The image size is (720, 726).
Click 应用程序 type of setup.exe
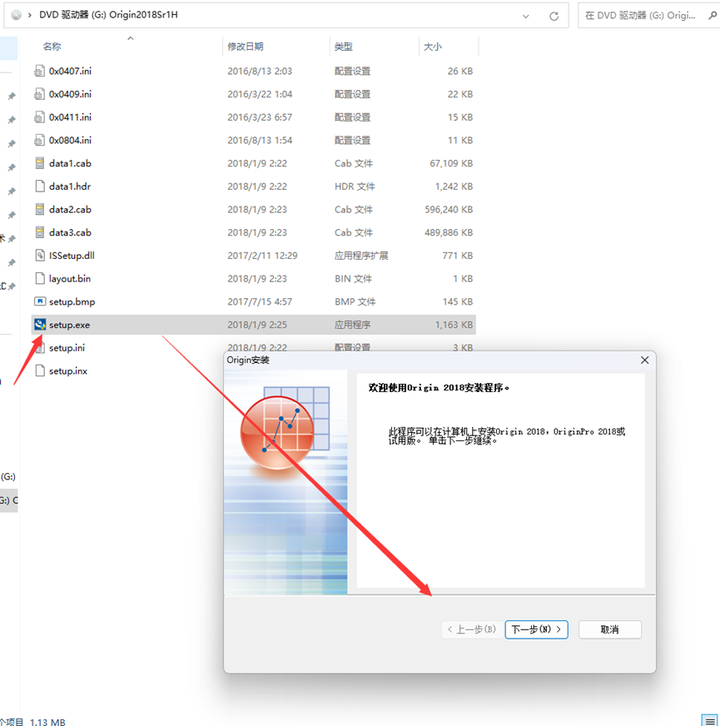(352, 325)
